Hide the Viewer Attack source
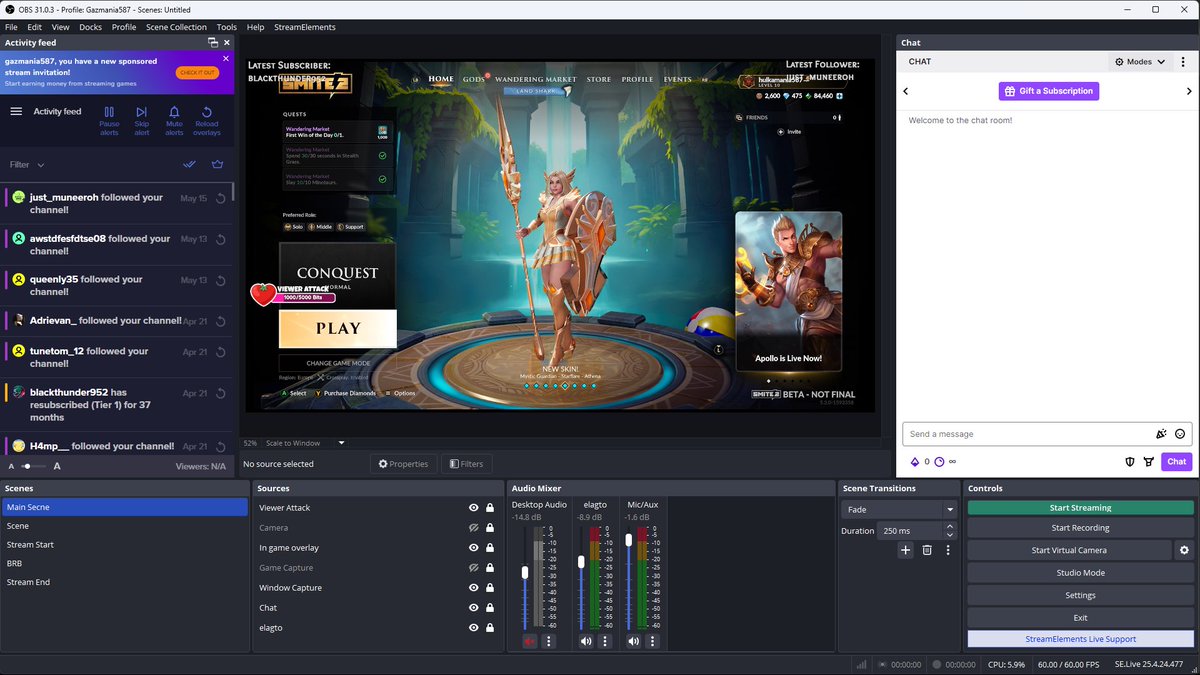This screenshot has height=675, width=1200. (x=474, y=508)
